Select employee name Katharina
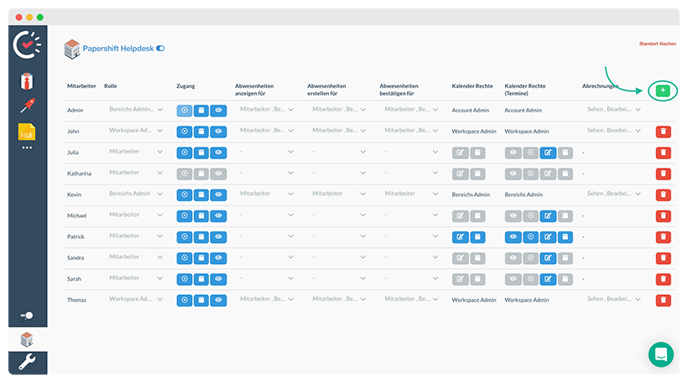 coord(79,173)
